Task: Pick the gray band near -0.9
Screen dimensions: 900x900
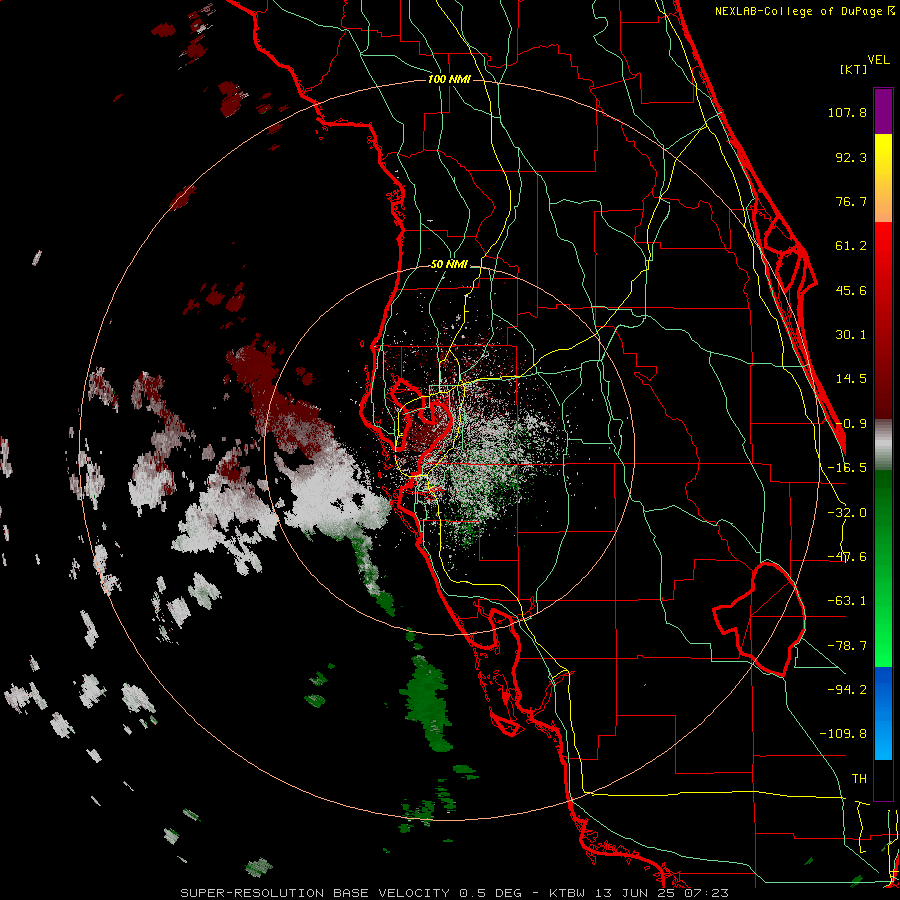Action: (x=883, y=444)
